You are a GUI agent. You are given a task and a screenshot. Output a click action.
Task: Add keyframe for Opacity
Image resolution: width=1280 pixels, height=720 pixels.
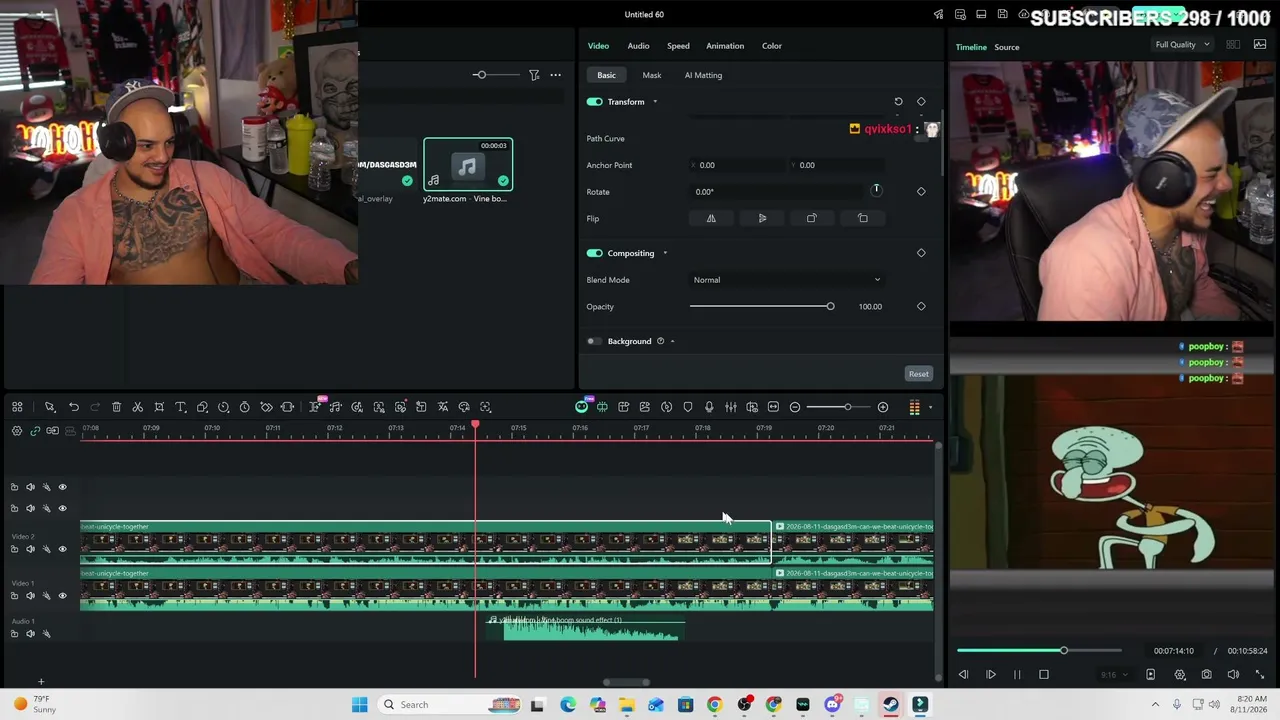point(921,307)
